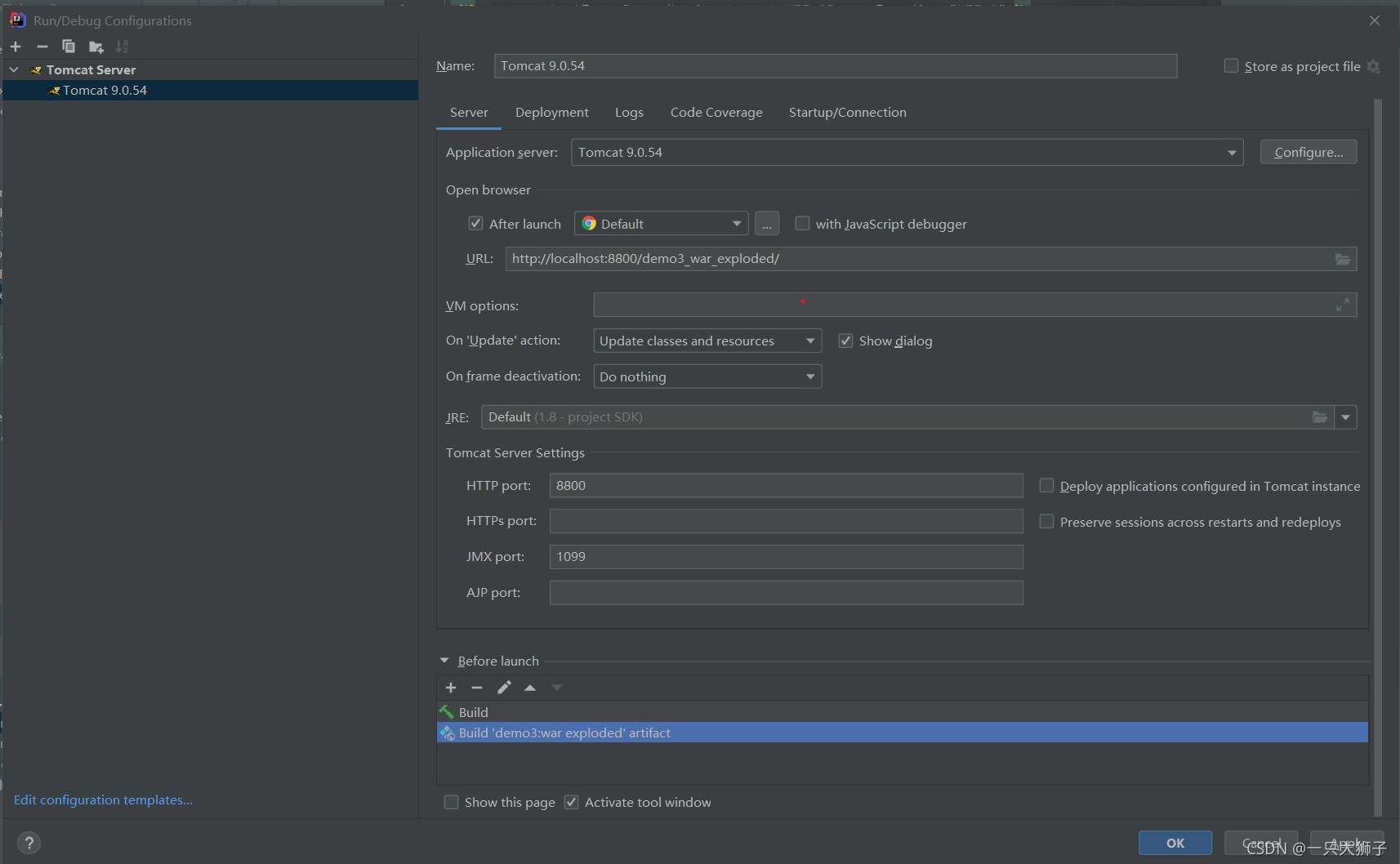
Task: Close the Run/Debug Configurations dialog
Action: [1375, 20]
